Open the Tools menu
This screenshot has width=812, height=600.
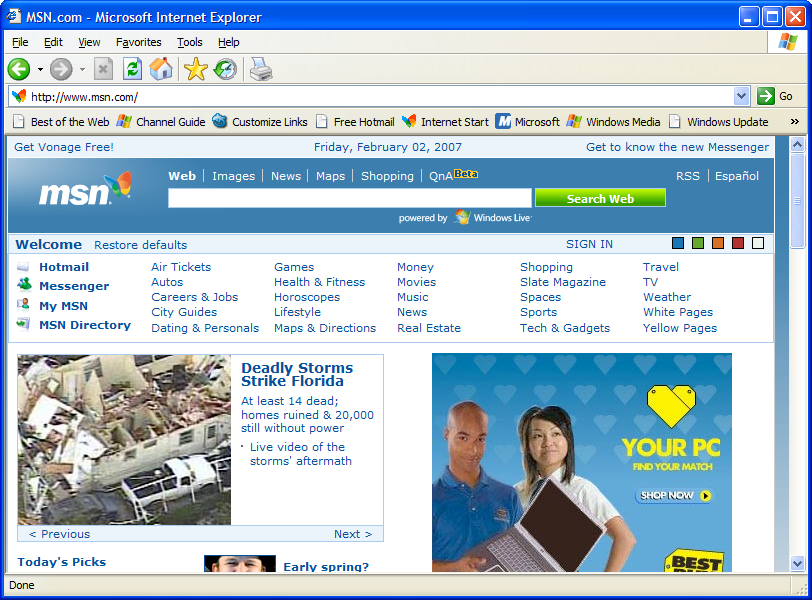pyautogui.click(x=190, y=42)
